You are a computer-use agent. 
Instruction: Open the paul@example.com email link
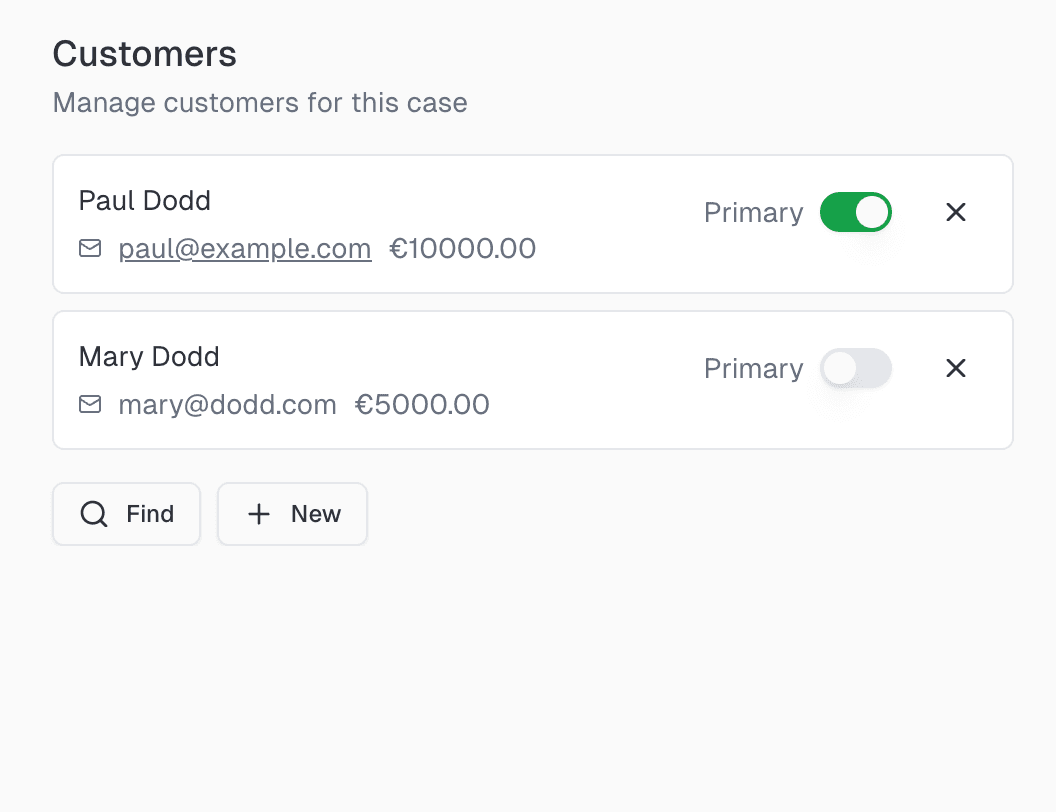[245, 248]
